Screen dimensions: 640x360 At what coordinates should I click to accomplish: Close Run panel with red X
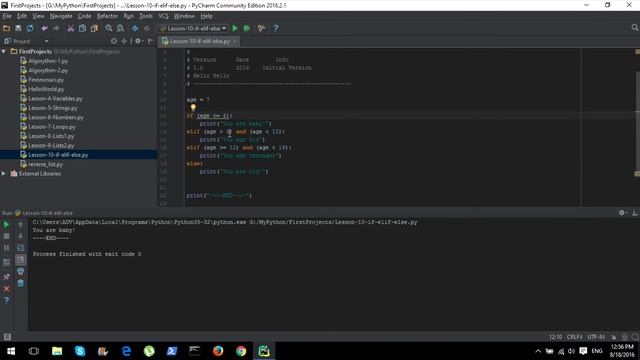pos(6,289)
